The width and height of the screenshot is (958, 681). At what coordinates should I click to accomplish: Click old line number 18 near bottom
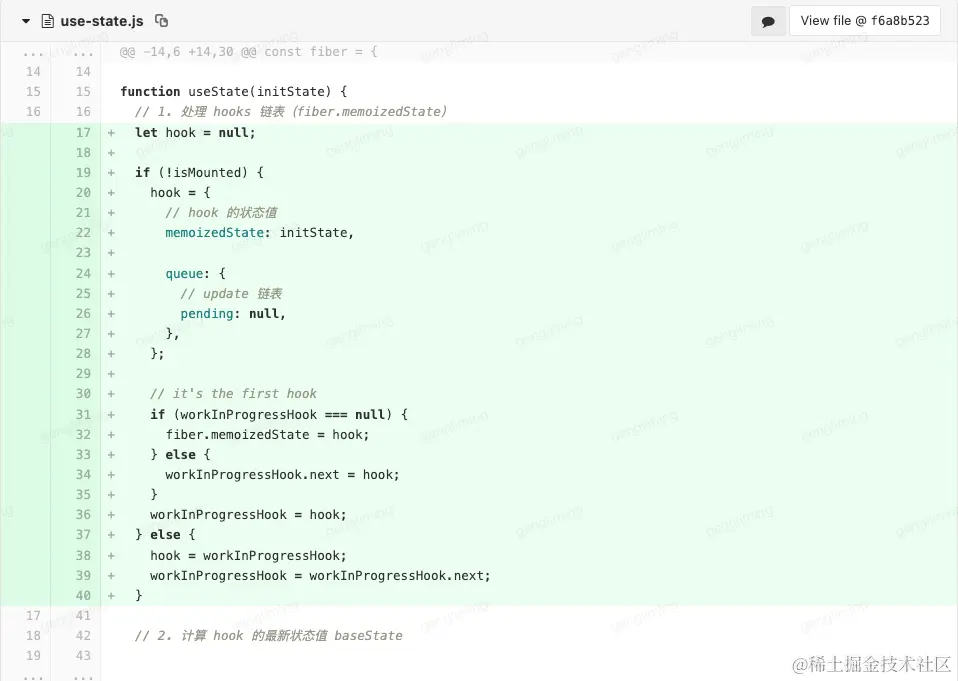(33, 635)
